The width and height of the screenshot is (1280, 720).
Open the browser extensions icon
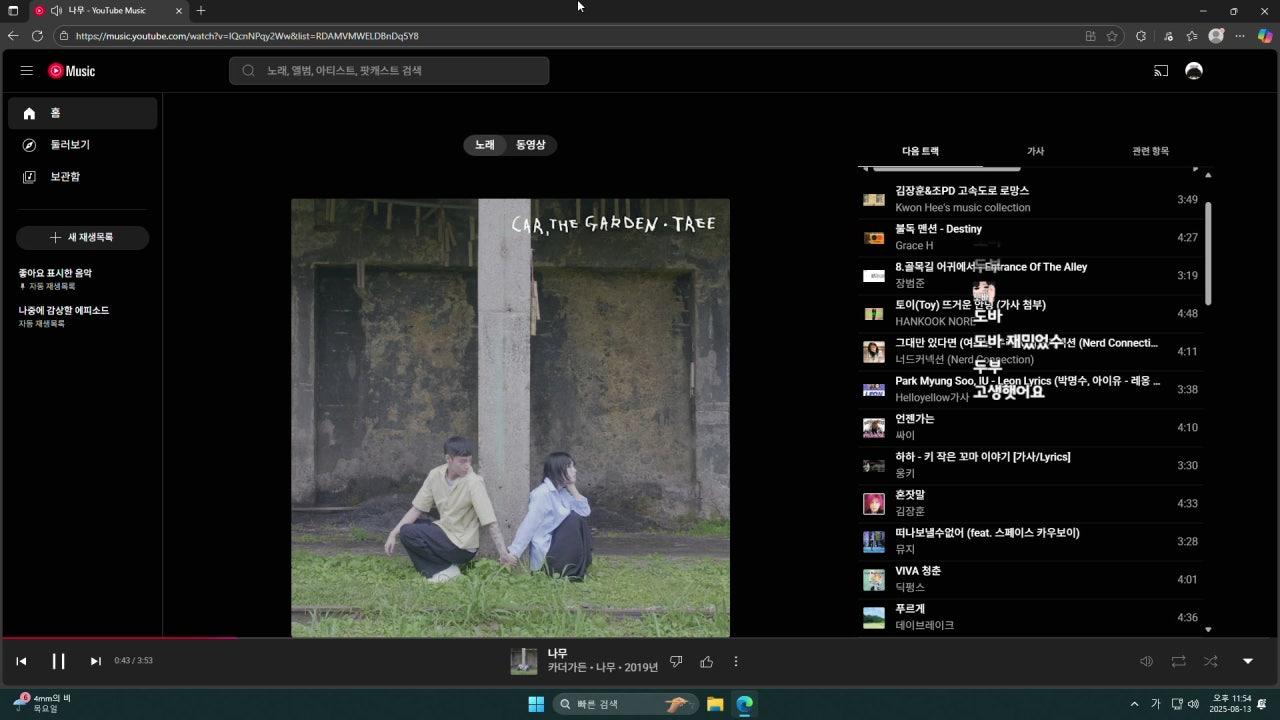coord(1141,36)
